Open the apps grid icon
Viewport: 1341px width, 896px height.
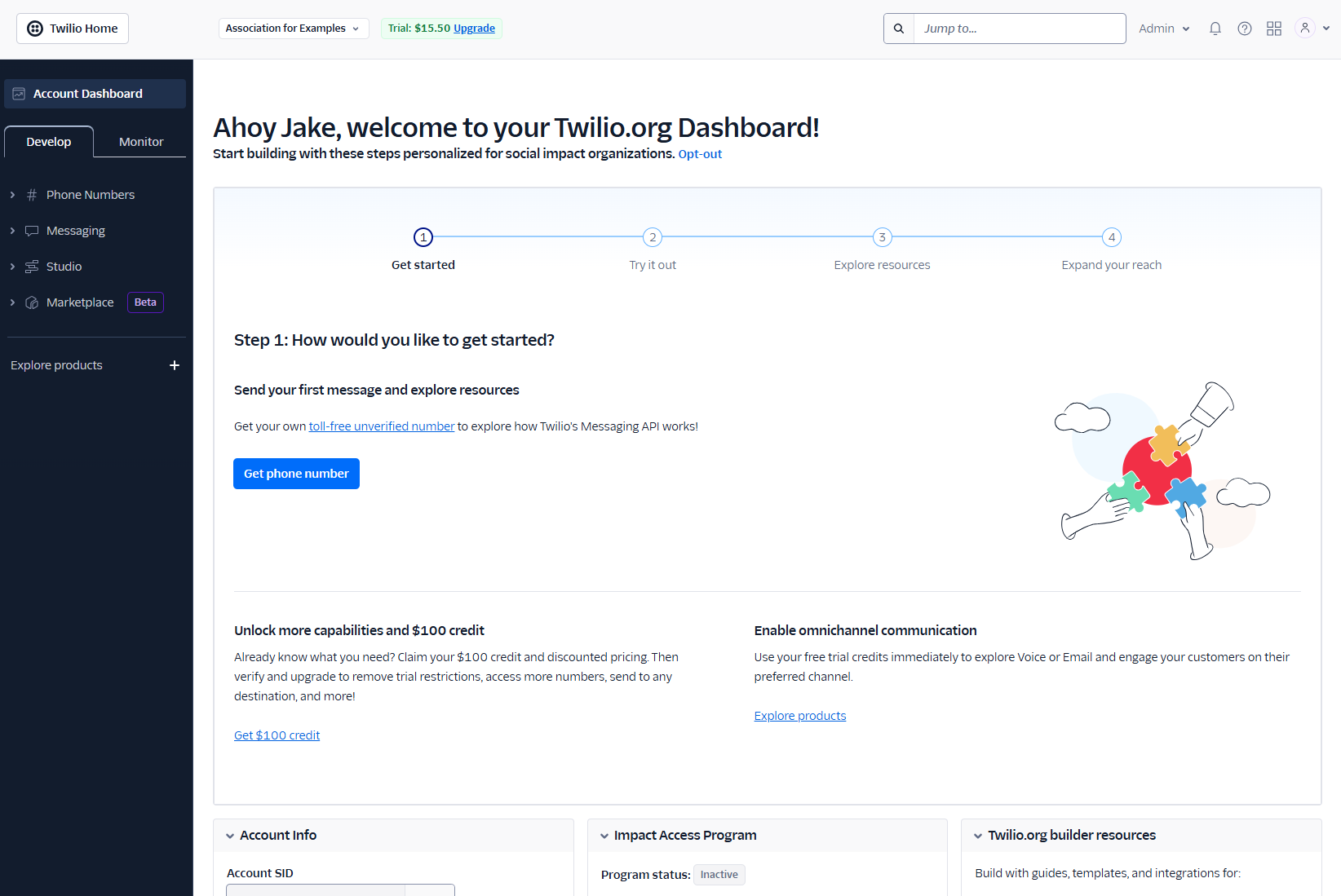(1273, 28)
